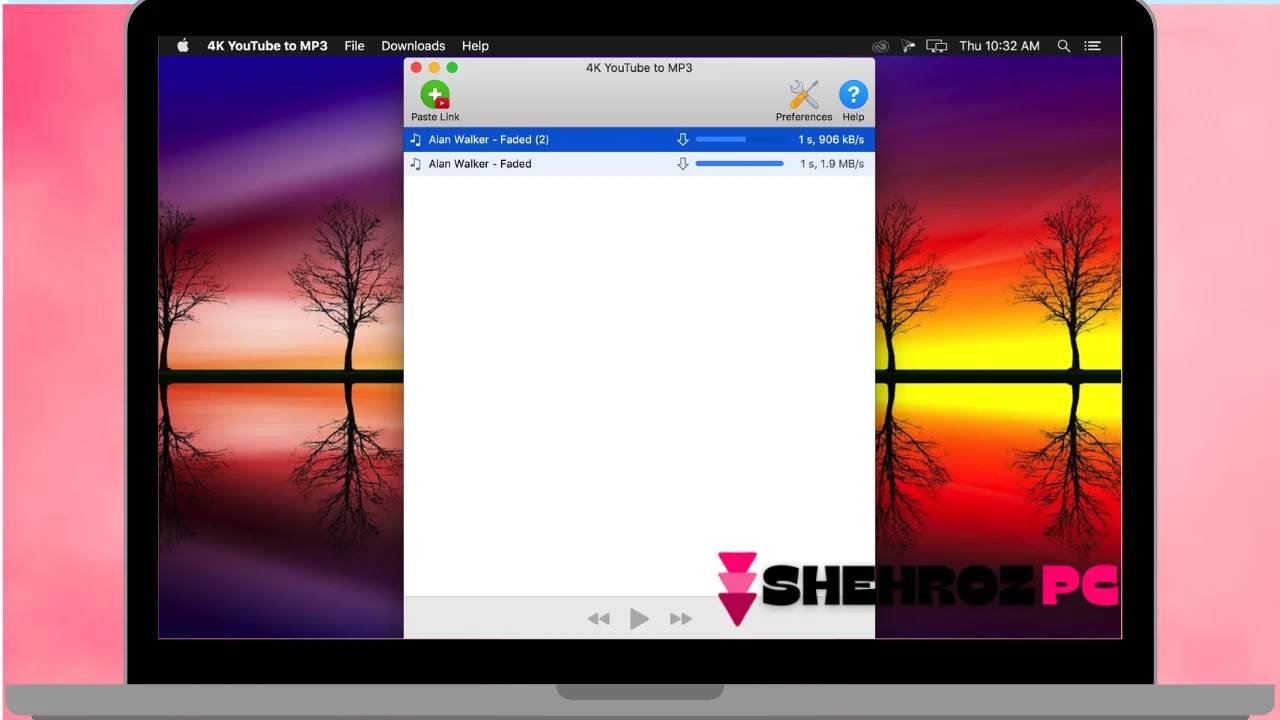The width and height of the screenshot is (1280, 720).
Task: Open the File menu
Action: pyautogui.click(x=354, y=46)
